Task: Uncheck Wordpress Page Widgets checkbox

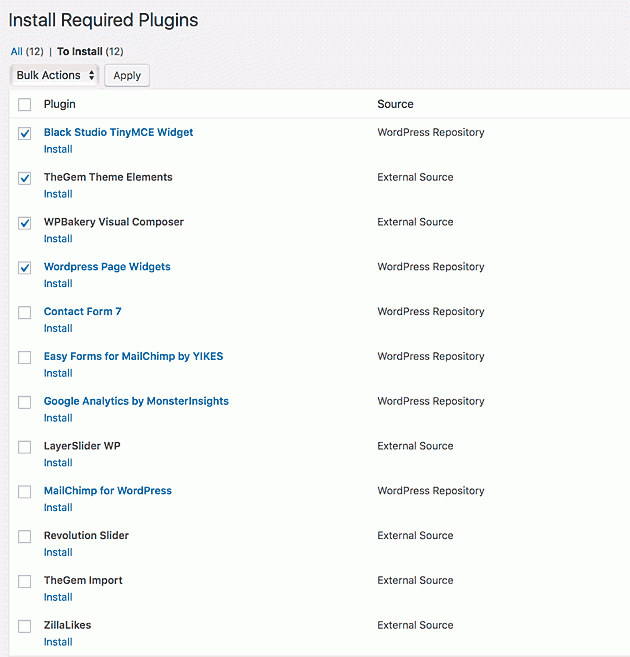Action: coord(25,268)
